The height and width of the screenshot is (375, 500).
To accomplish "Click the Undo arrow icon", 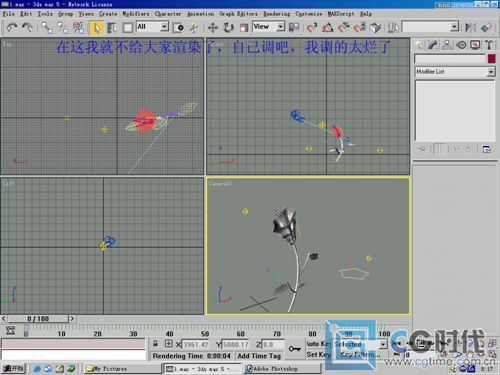I will tap(12, 27).
